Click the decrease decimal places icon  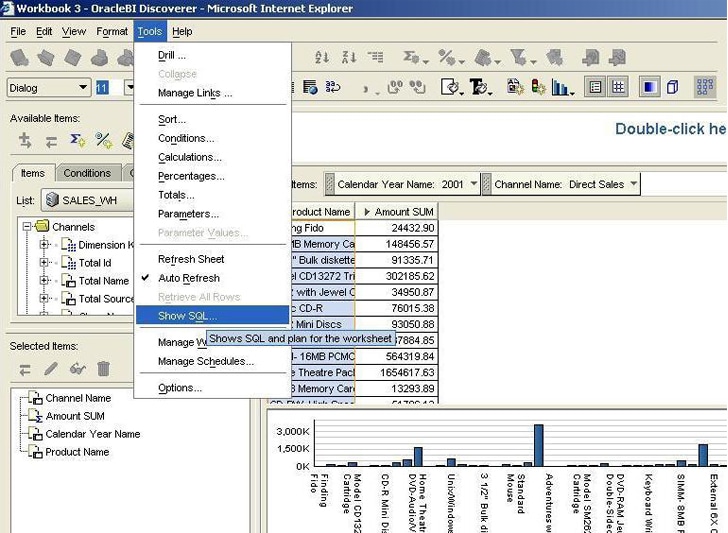[x=418, y=87]
